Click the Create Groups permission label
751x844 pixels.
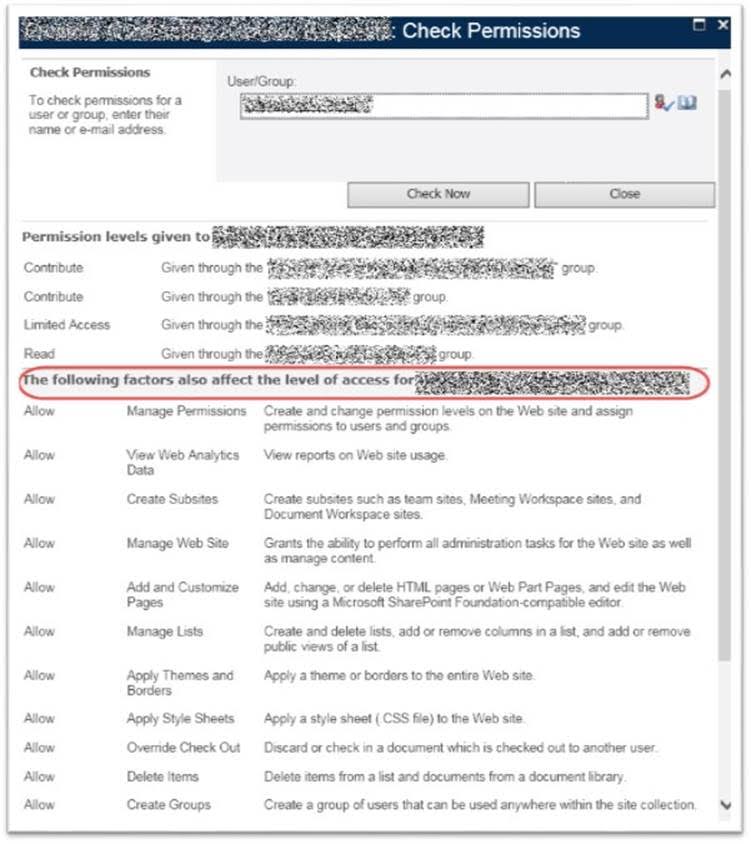(x=168, y=805)
